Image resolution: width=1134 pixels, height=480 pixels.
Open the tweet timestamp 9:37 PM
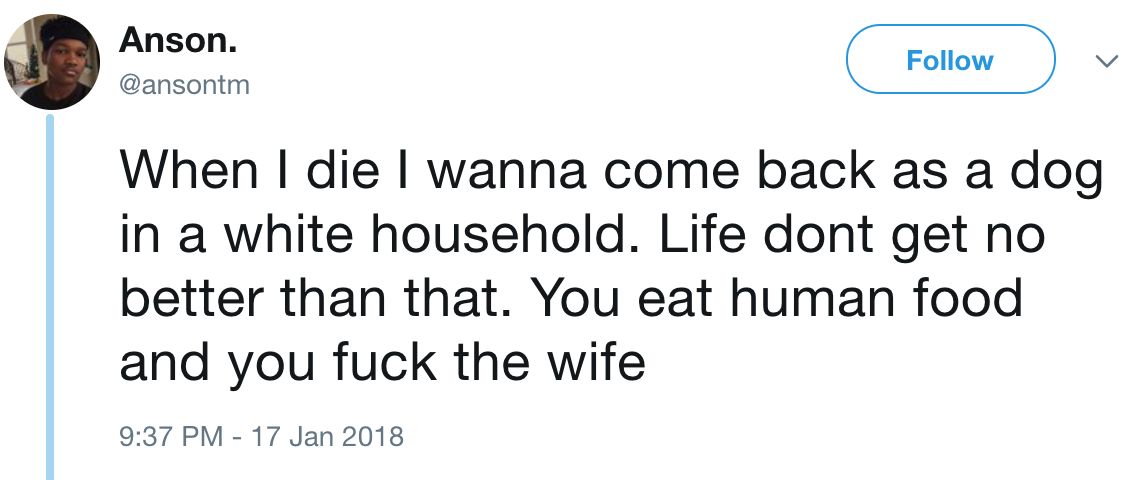(x=171, y=437)
